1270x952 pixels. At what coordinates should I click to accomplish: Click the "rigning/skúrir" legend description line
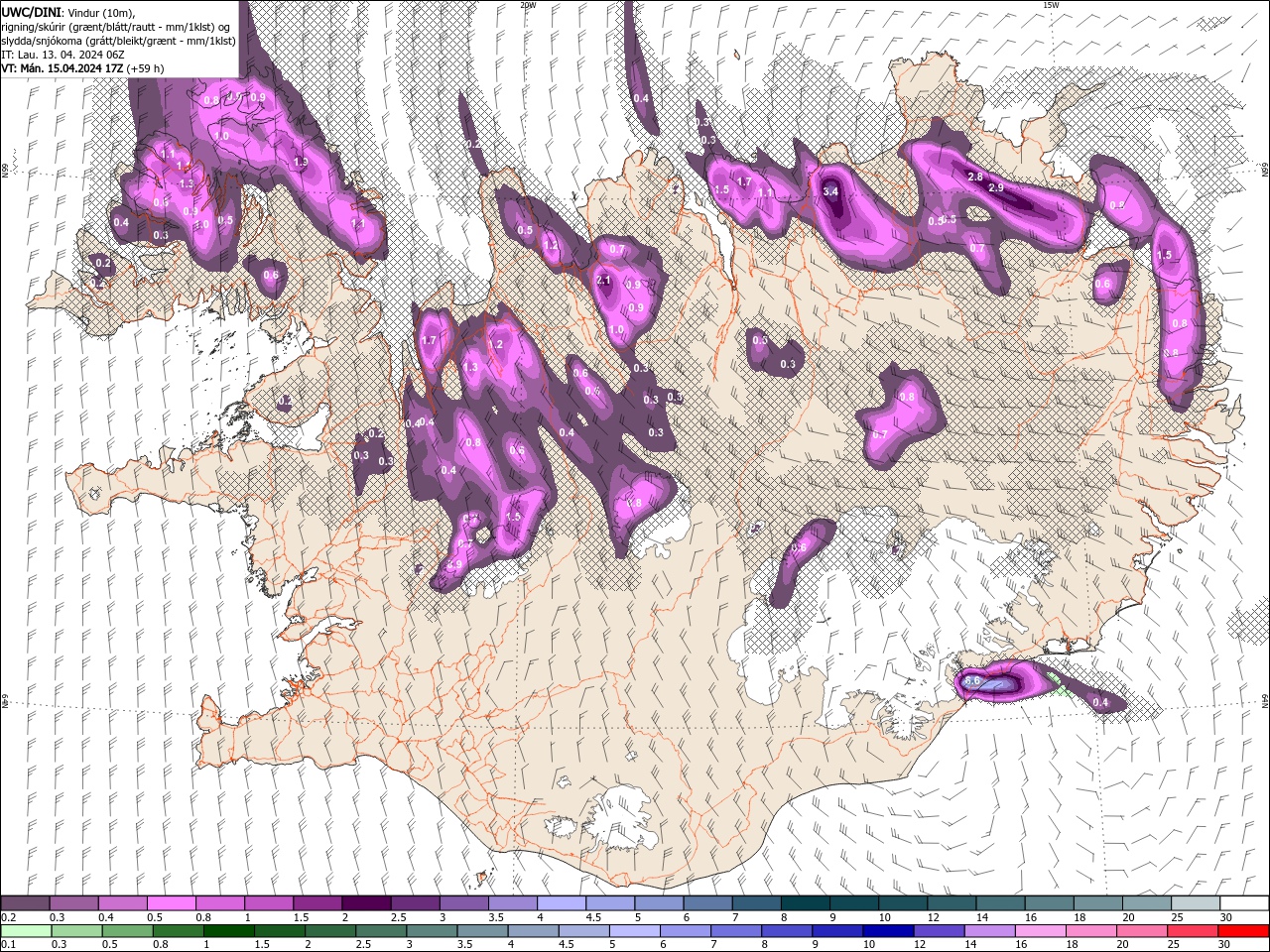(117, 26)
